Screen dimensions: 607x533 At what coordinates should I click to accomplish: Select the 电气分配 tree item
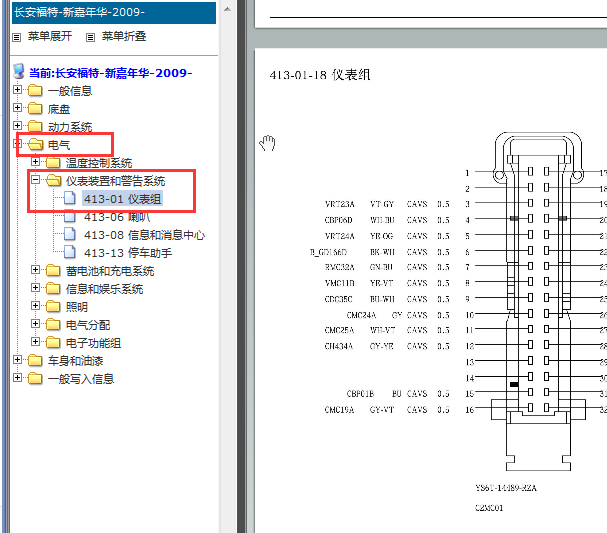(x=88, y=325)
